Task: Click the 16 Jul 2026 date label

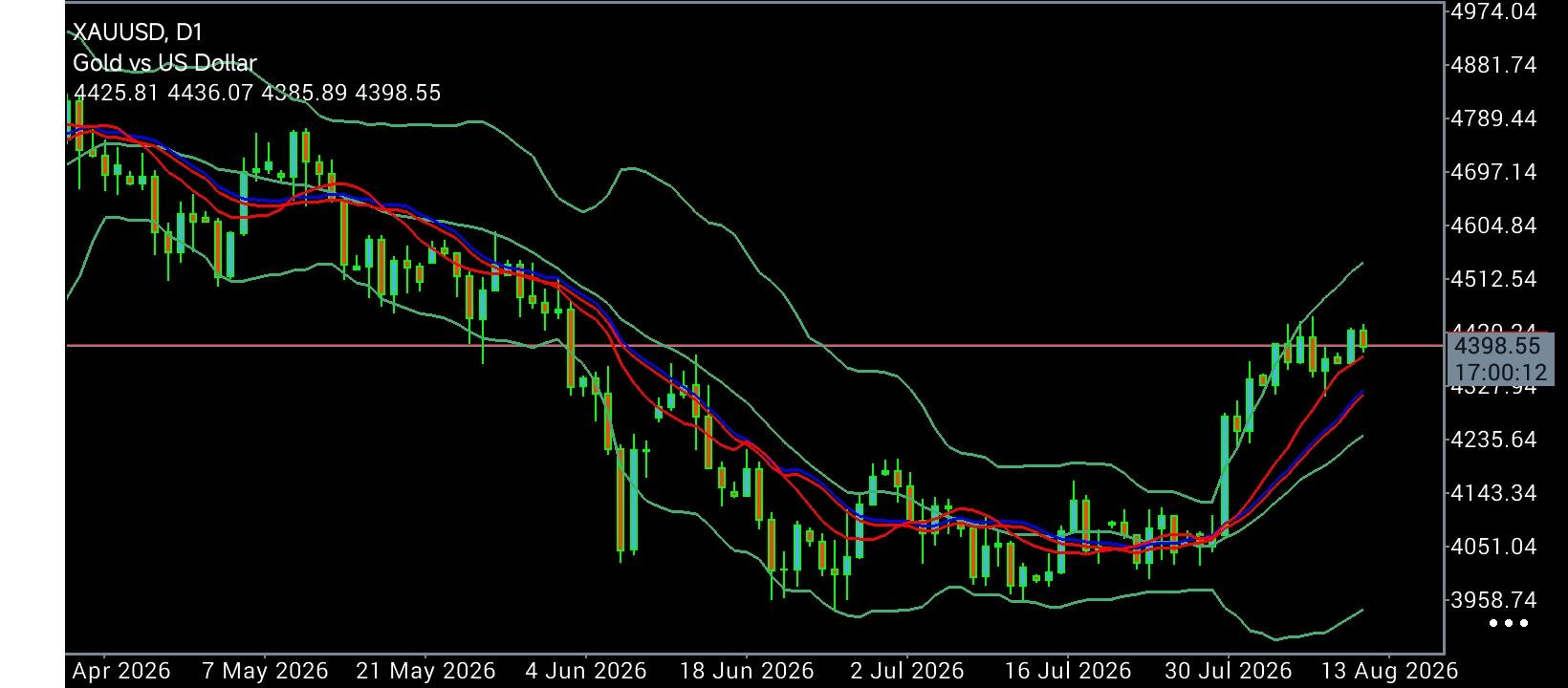Action: [x=1067, y=671]
